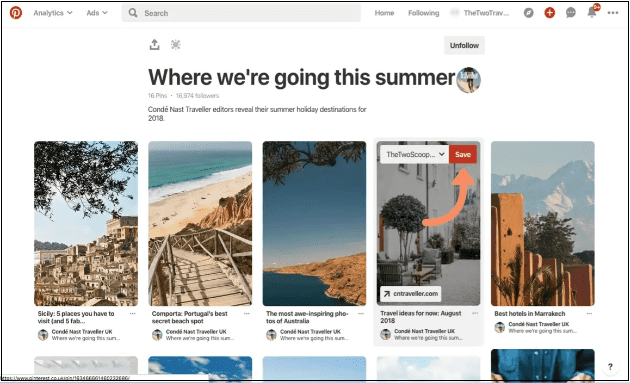Click the '16,974 followers' count
The width and height of the screenshot is (630, 383).
coord(197,96)
